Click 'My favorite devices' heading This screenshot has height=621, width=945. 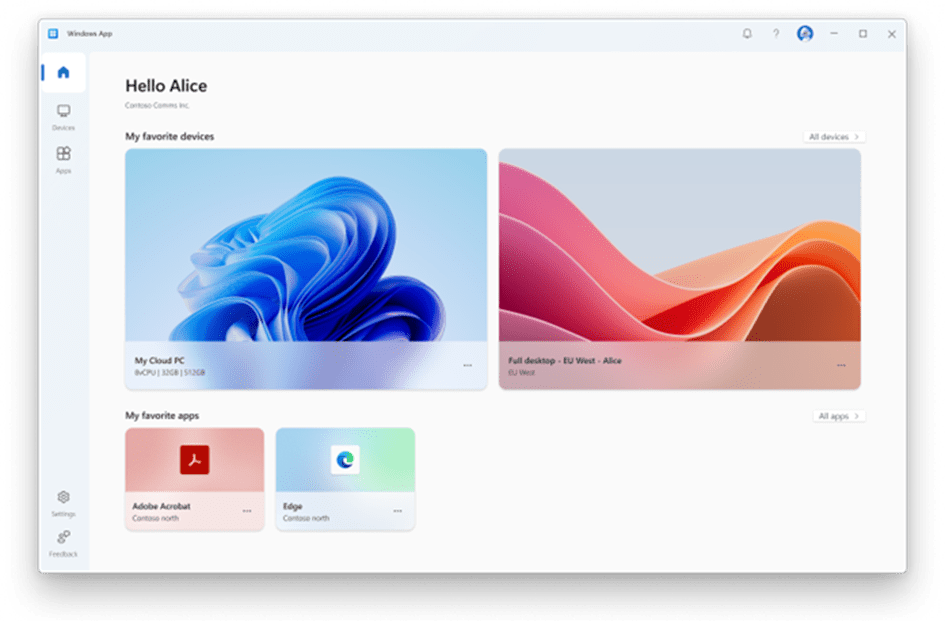click(x=170, y=137)
